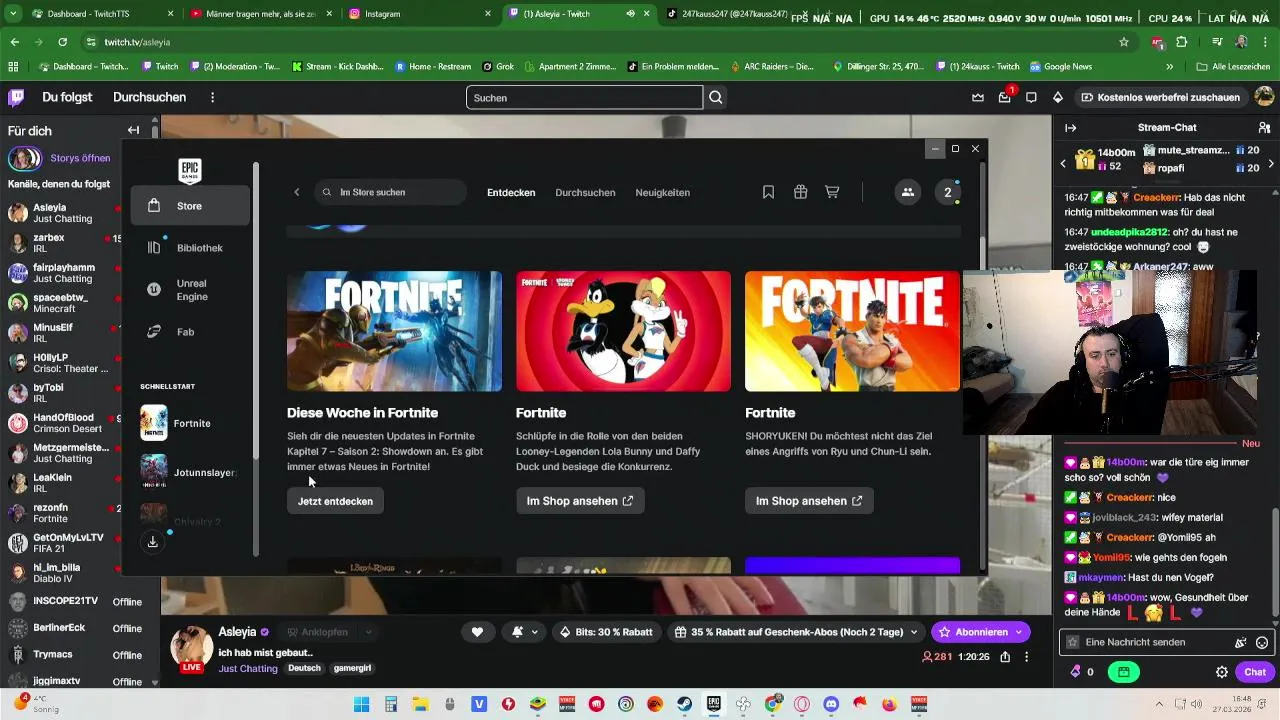Click the Epic wishlist bookmark icon
The width and height of the screenshot is (1280, 720).
point(768,192)
